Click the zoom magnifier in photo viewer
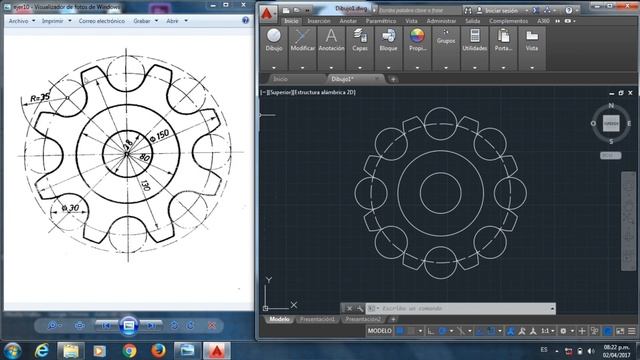The width and height of the screenshot is (640, 360). click(x=52, y=325)
